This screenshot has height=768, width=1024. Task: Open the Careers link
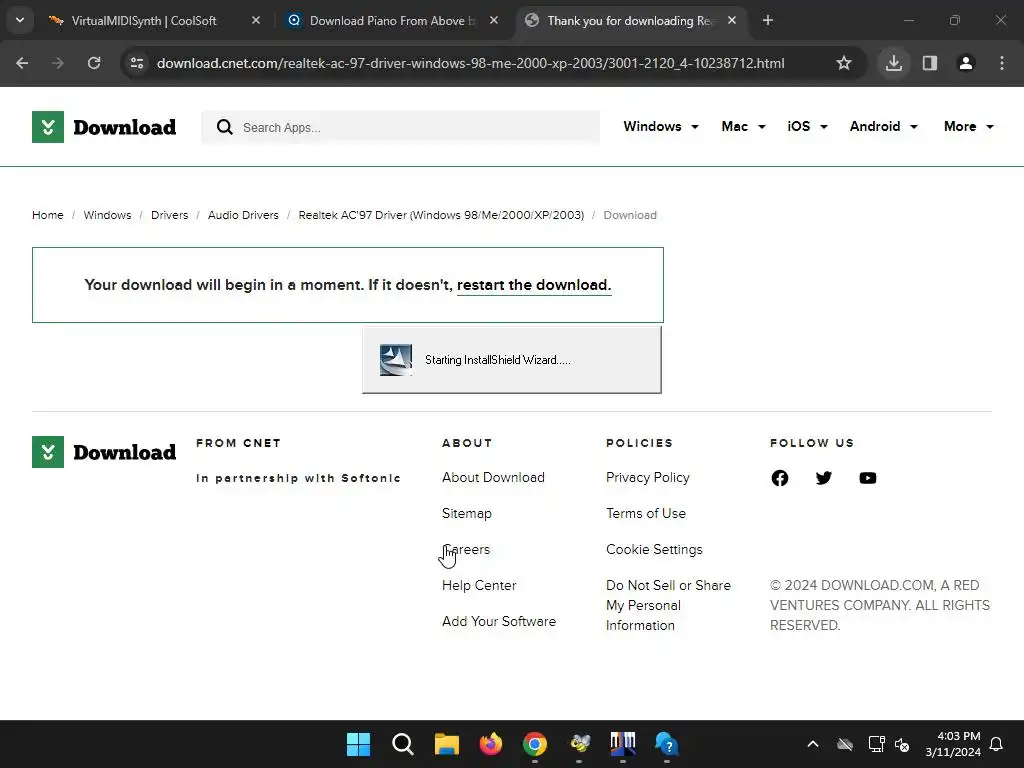466,549
